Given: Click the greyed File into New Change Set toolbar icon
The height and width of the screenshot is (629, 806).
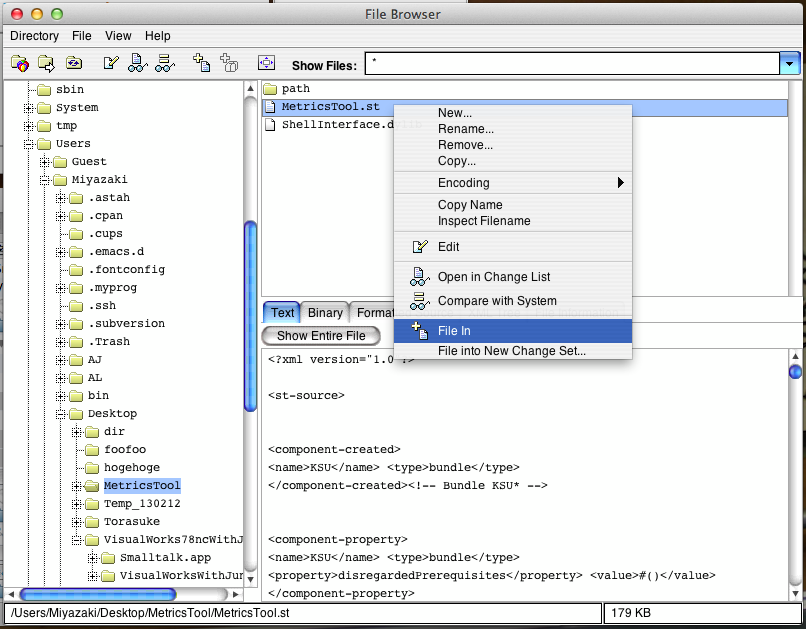Looking at the screenshot, I should click(229, 63).
